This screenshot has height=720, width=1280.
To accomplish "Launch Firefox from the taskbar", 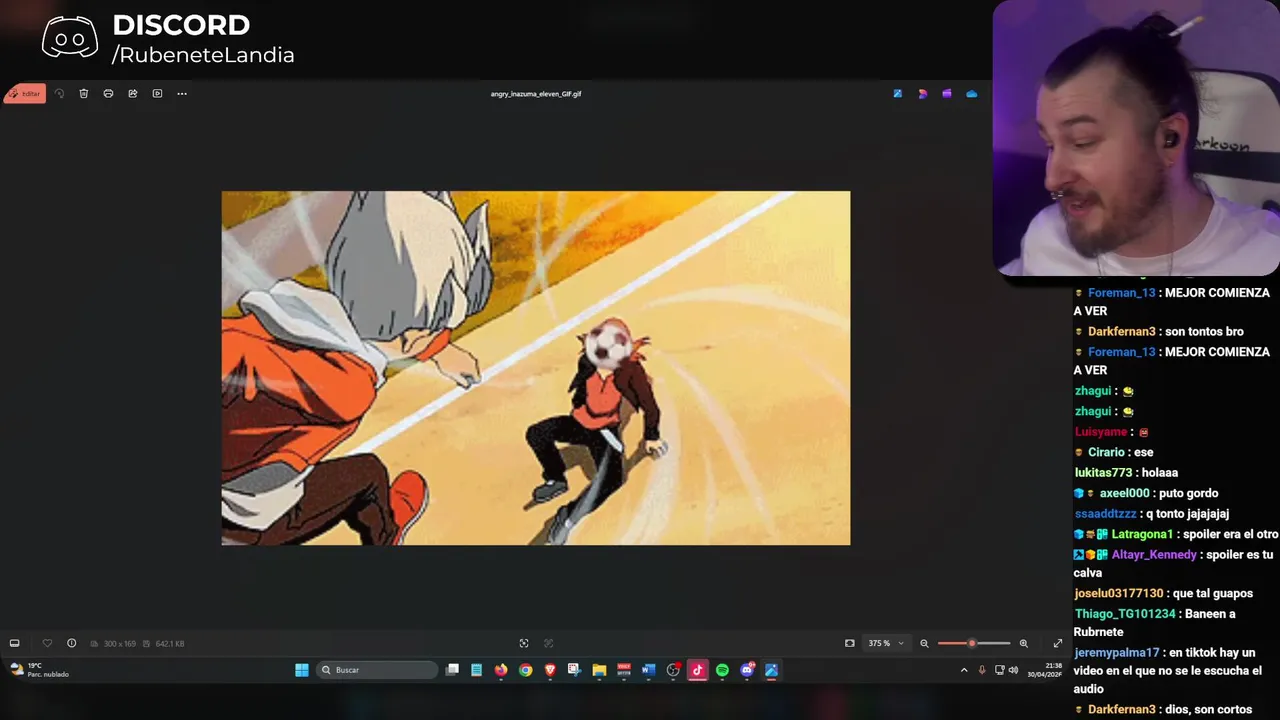I will pyautogui.click(x=501, y=670).
